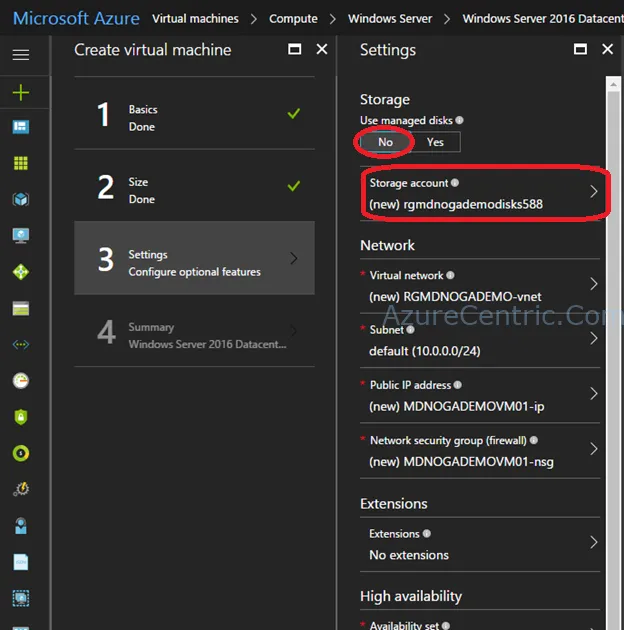This screenshot has height=630, width=624.
Task: Show info for Network security group (firewall)
Action: click(534, 440)
